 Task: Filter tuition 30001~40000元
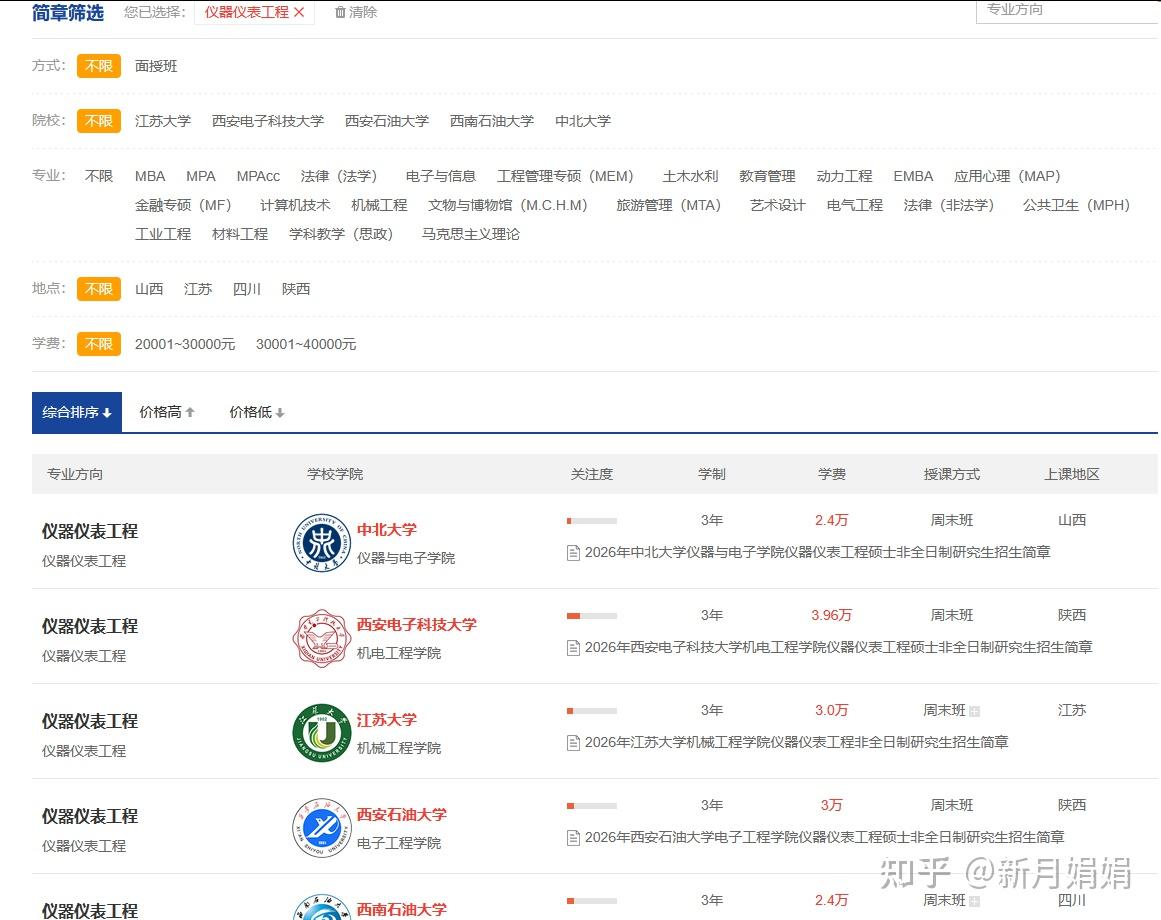306,344
